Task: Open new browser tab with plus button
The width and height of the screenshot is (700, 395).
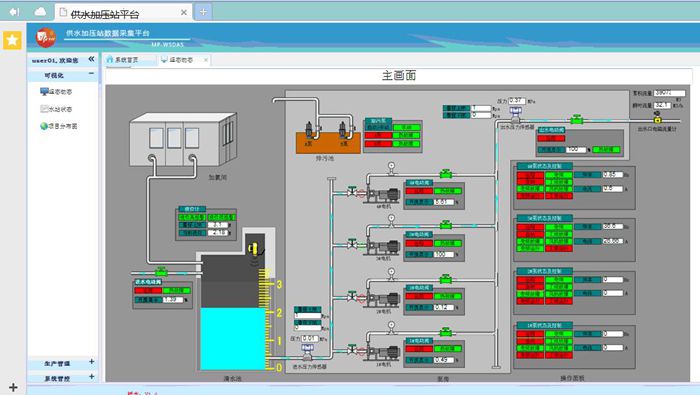Action: coord(203,12)
